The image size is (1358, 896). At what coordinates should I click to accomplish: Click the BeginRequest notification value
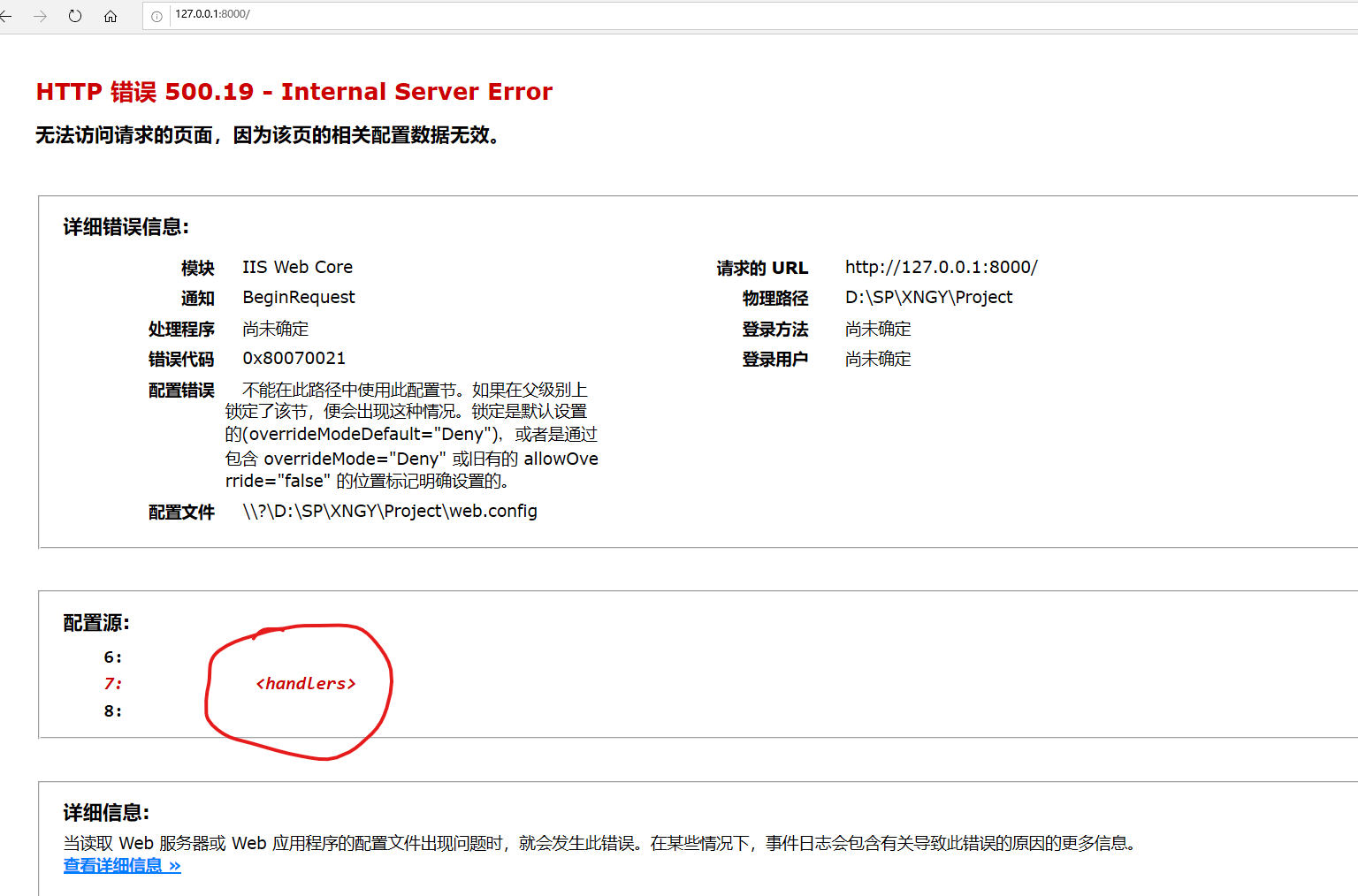(298, 297)
